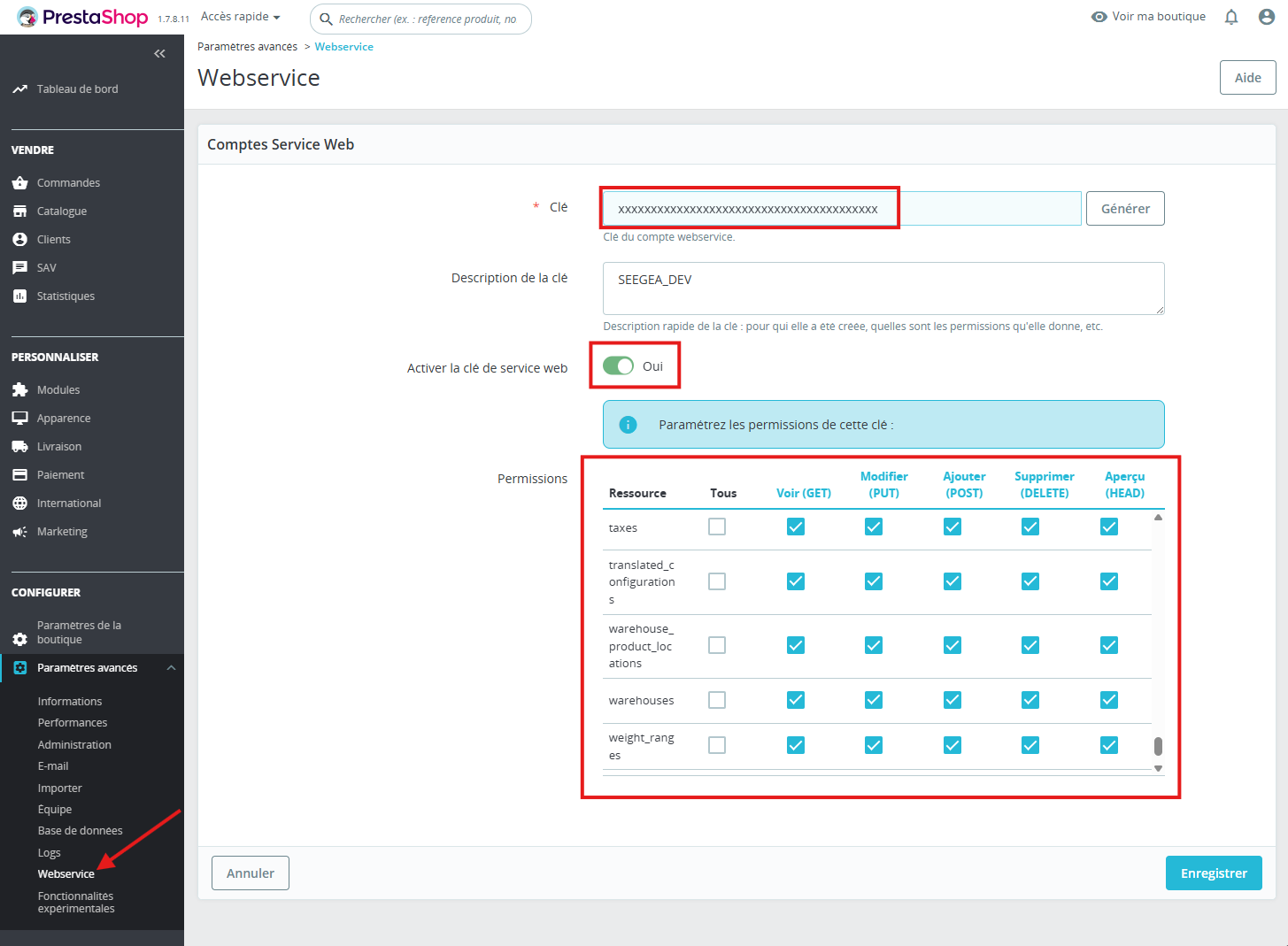This screenshot has height=946, width=1288.
Task: Click the Clé input field
Action: [749, 207]
